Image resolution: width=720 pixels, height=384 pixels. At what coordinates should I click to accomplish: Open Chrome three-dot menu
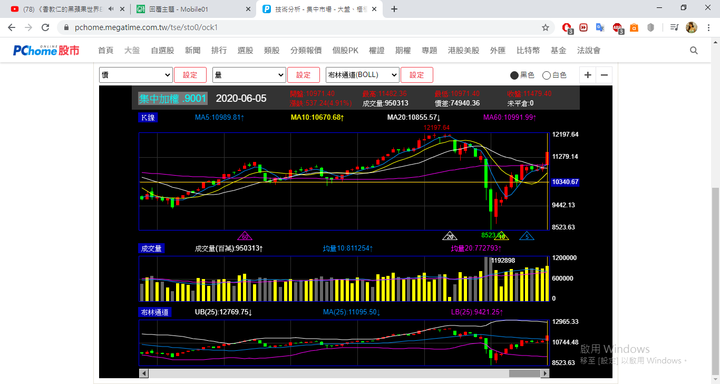point(709,28)
